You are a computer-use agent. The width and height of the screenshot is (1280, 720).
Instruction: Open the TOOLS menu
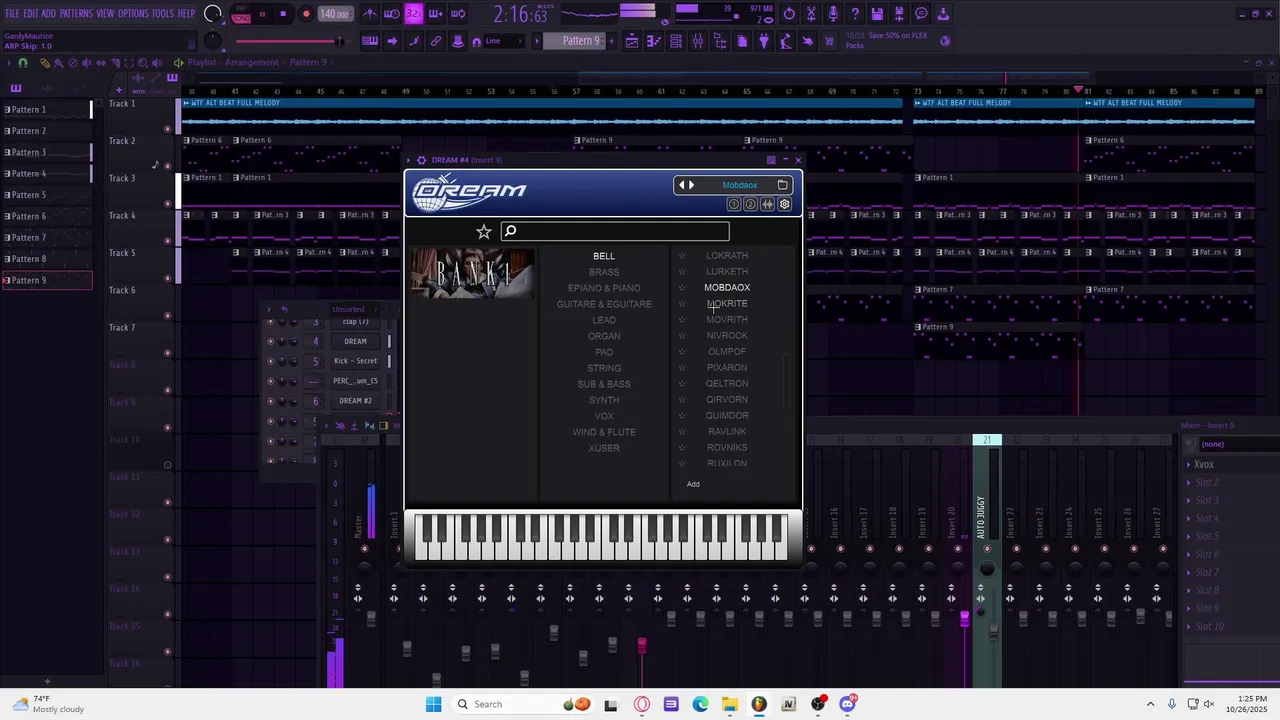click(x=163, y=14)
